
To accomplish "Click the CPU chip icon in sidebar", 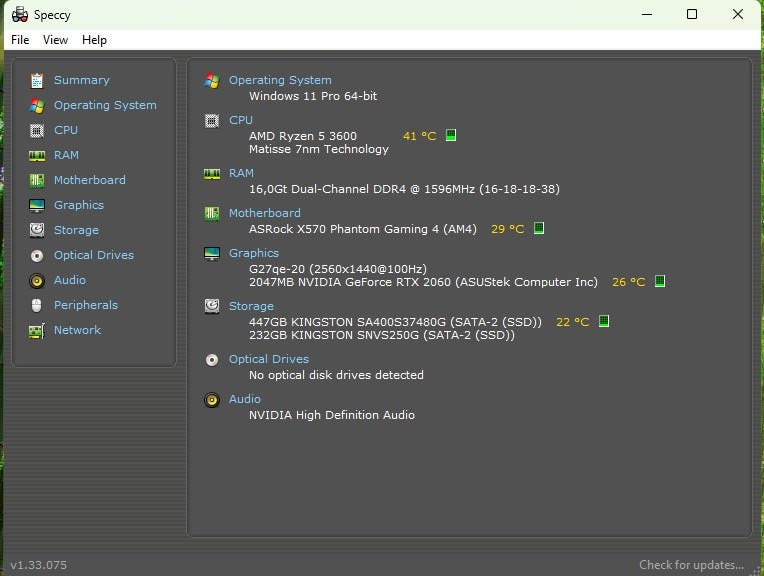I will (37, 130).
